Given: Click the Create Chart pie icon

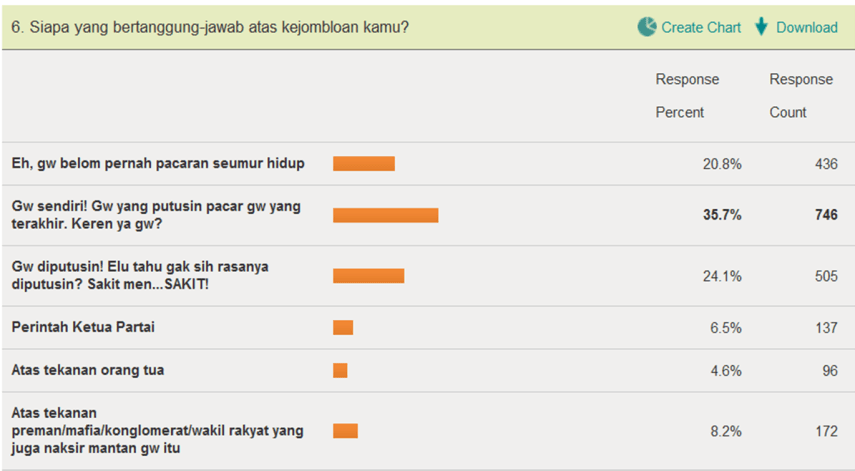Looking at the screenshot, I should (647, 27).
